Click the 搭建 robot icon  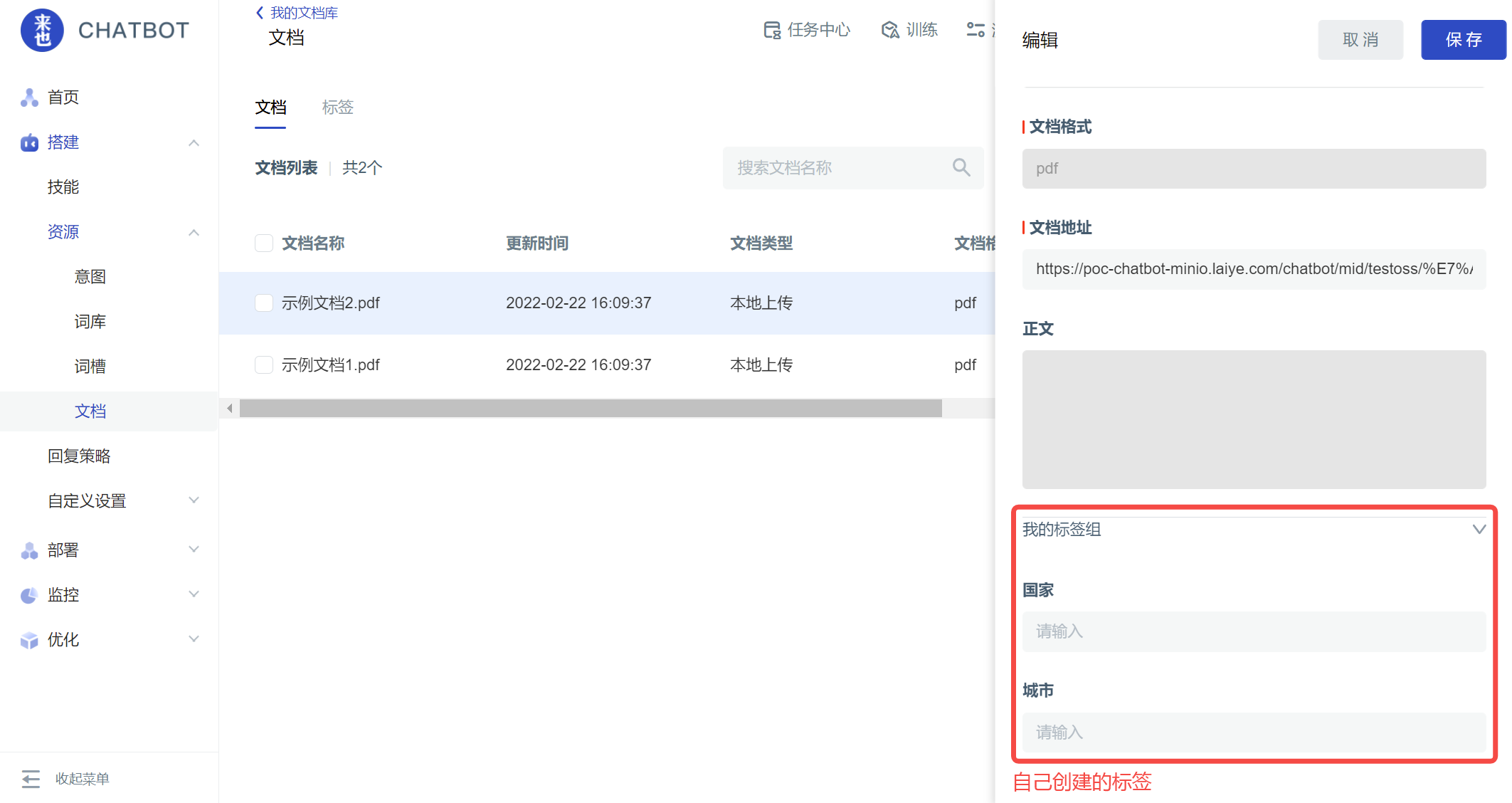29,143
